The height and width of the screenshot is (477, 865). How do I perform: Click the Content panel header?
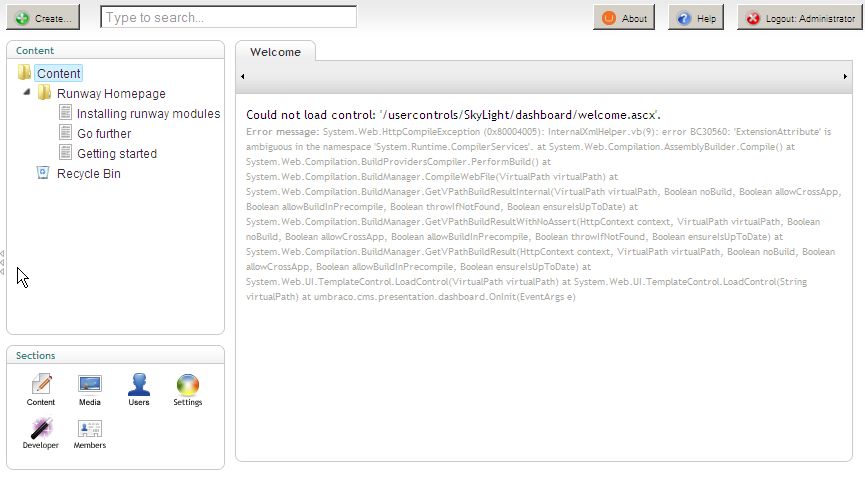pyautogui.click(x=115, y=50)
